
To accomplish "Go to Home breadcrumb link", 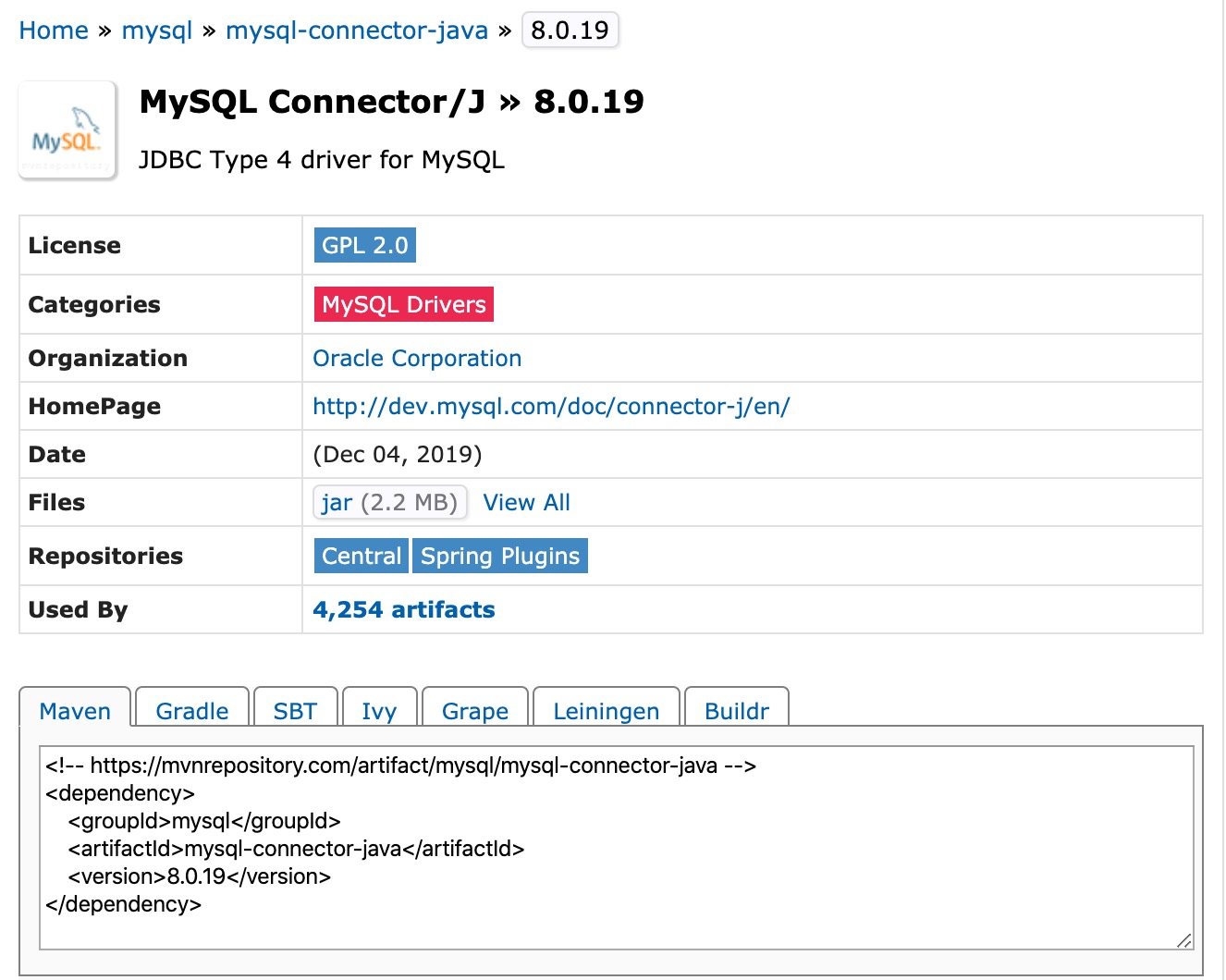I will tap(54, 31).
